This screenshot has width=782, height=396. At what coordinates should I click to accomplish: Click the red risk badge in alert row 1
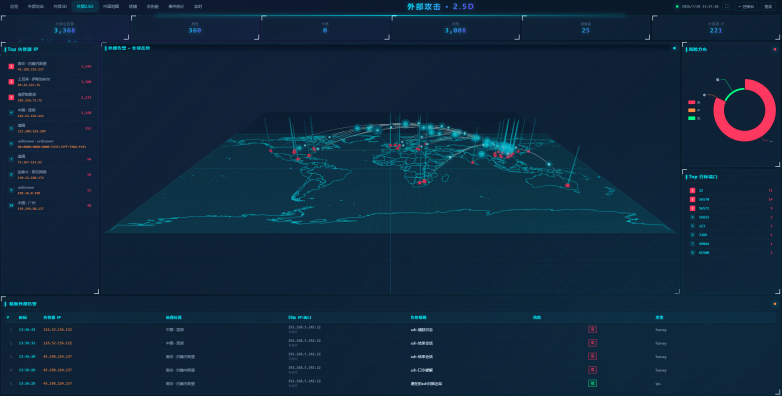pyautogui.click(x=592, y=329)
